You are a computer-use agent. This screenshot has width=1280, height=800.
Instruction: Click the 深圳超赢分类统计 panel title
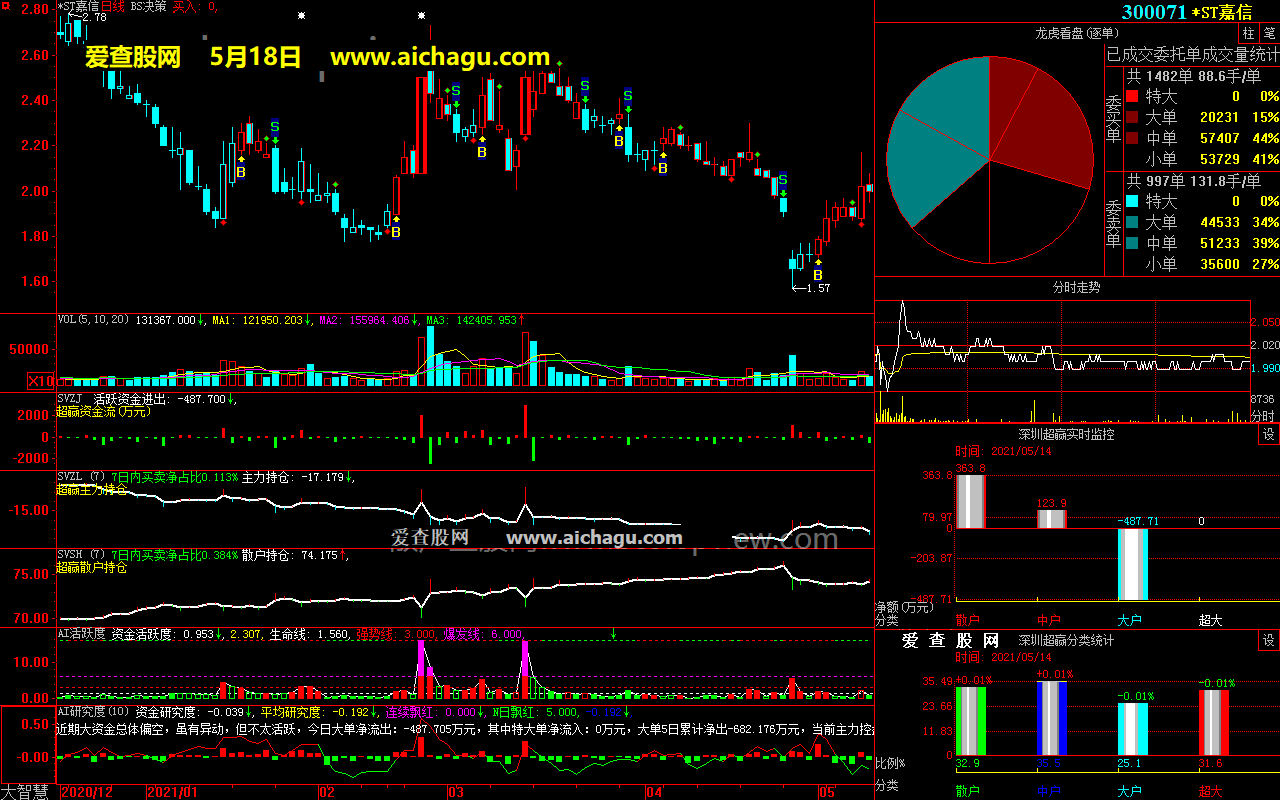(1066, 640)
